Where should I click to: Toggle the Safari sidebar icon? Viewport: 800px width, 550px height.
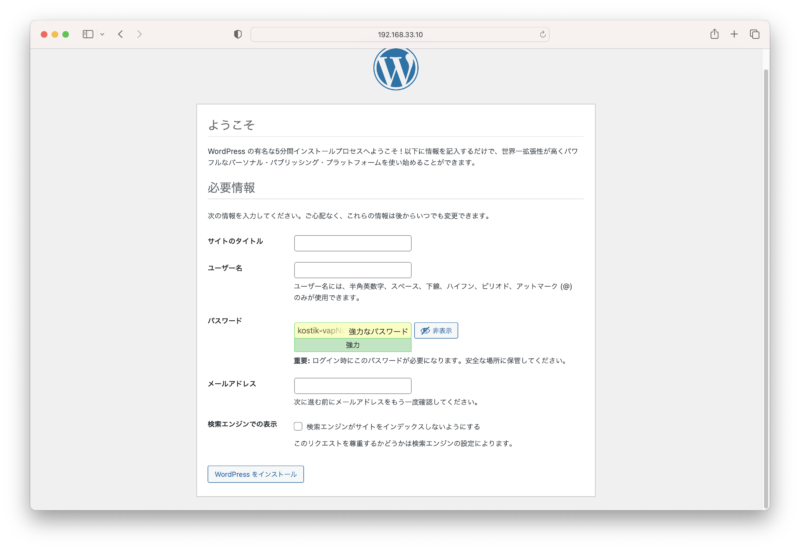(88, 34)
